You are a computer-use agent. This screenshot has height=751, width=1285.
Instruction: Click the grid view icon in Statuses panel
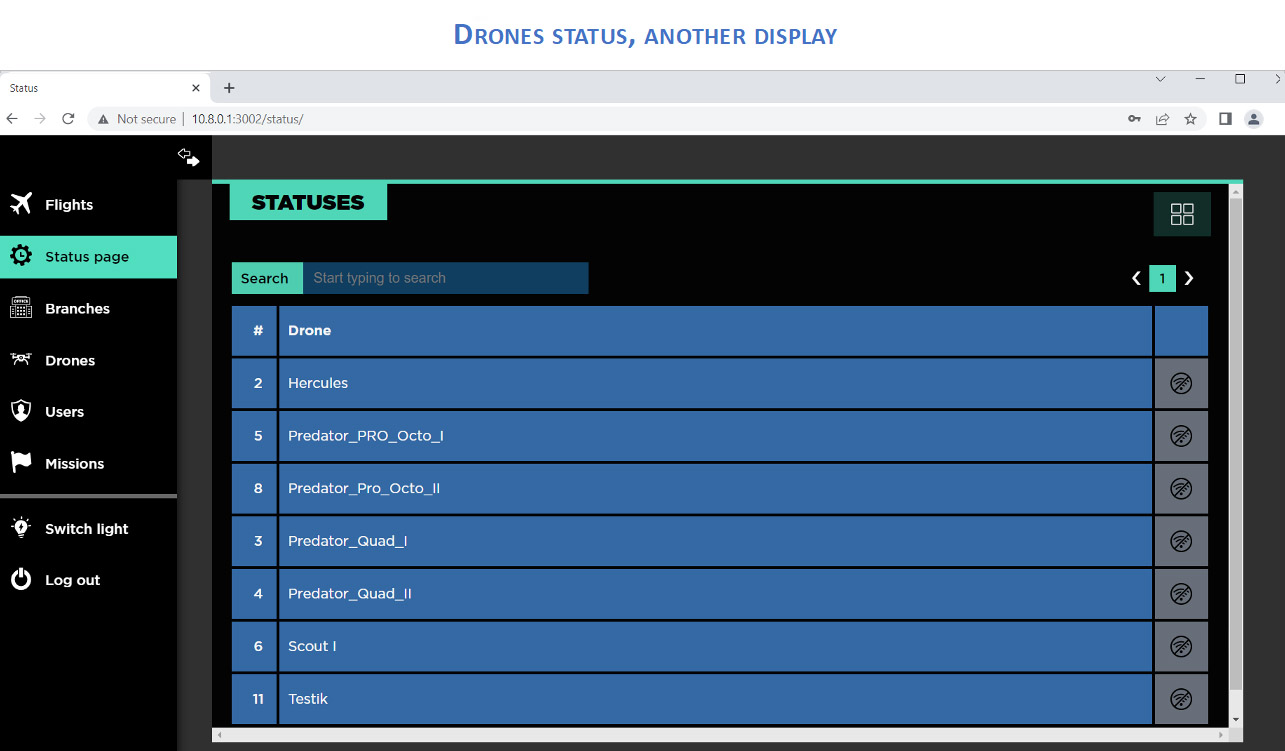(x=1182, y=214)
